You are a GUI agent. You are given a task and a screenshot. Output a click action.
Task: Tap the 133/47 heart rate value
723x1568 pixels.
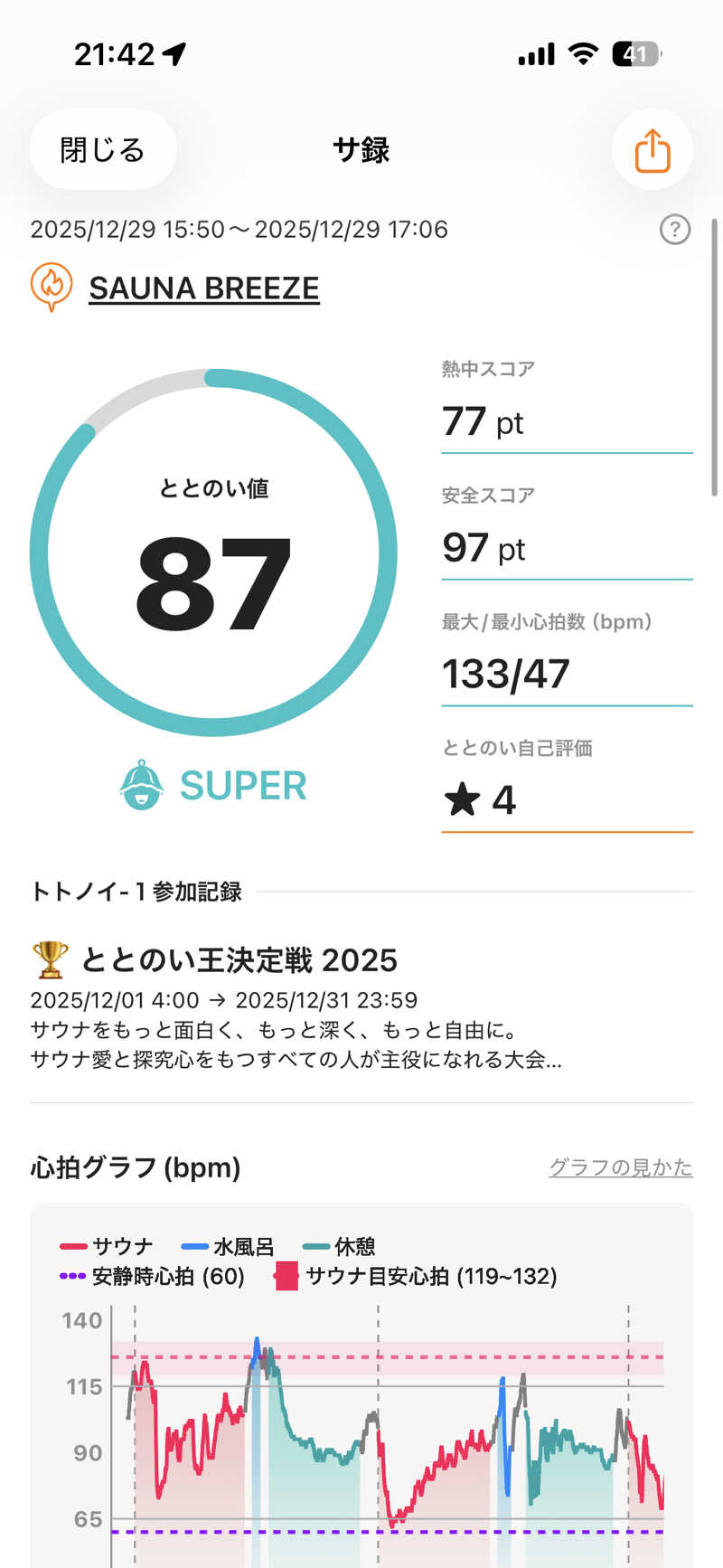(x=506, y=675)
